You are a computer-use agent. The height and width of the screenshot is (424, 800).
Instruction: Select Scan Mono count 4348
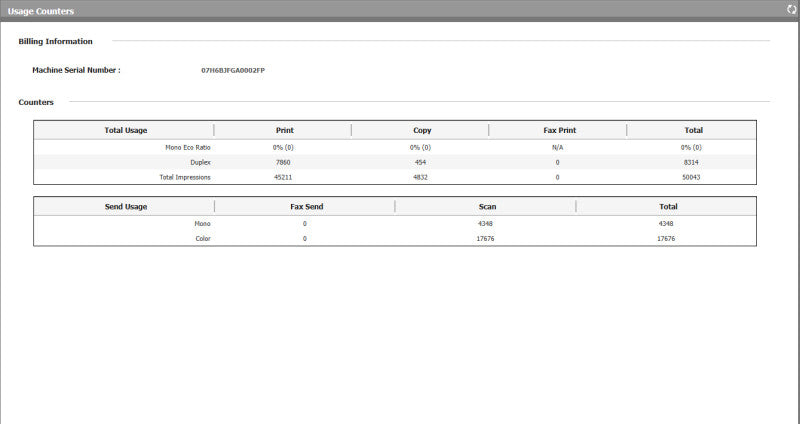[485, 223]
